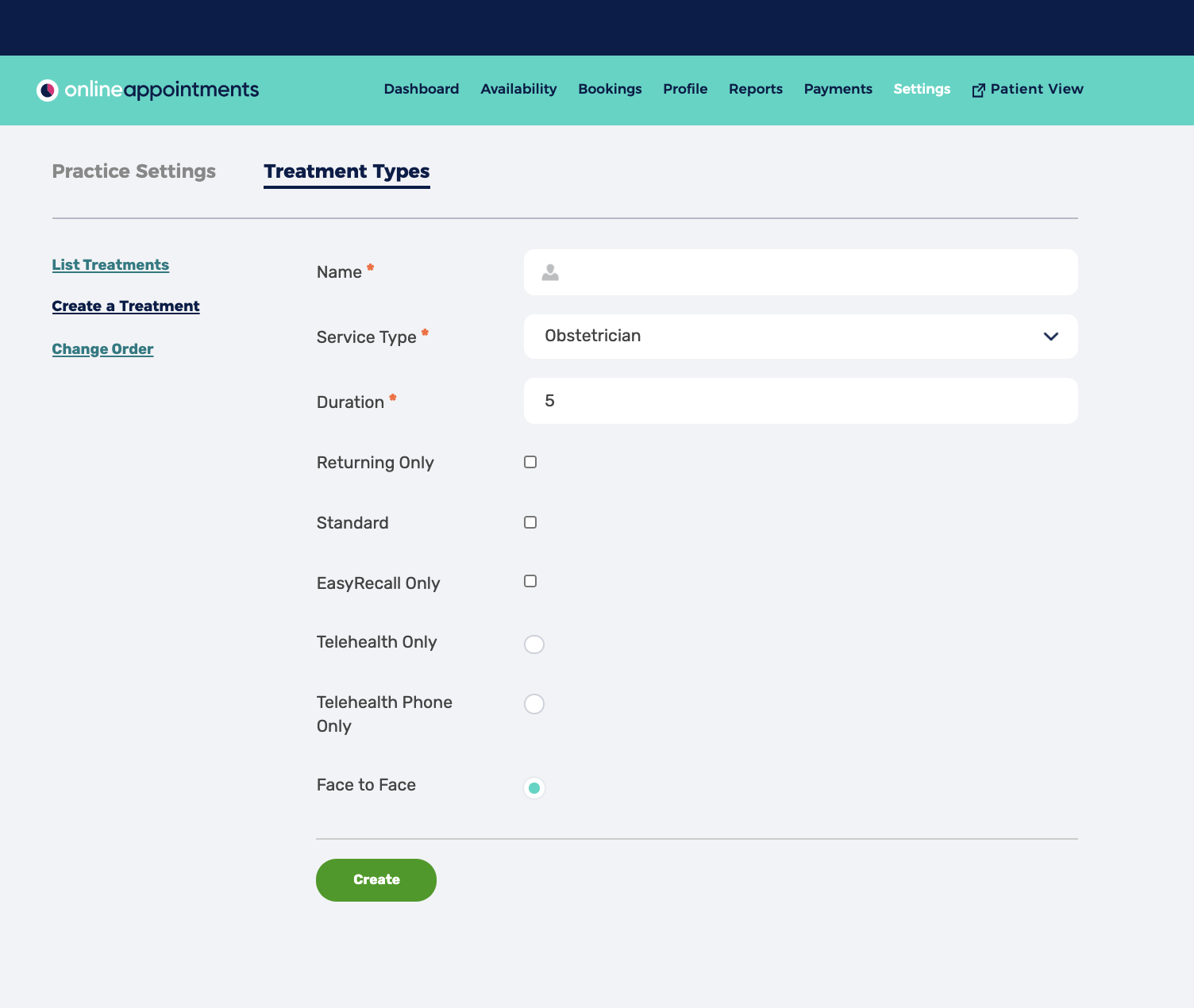Screen dimensions: 1194x1008
Task: Open the Treatment Types tab
Action: (x=347, y=171)
